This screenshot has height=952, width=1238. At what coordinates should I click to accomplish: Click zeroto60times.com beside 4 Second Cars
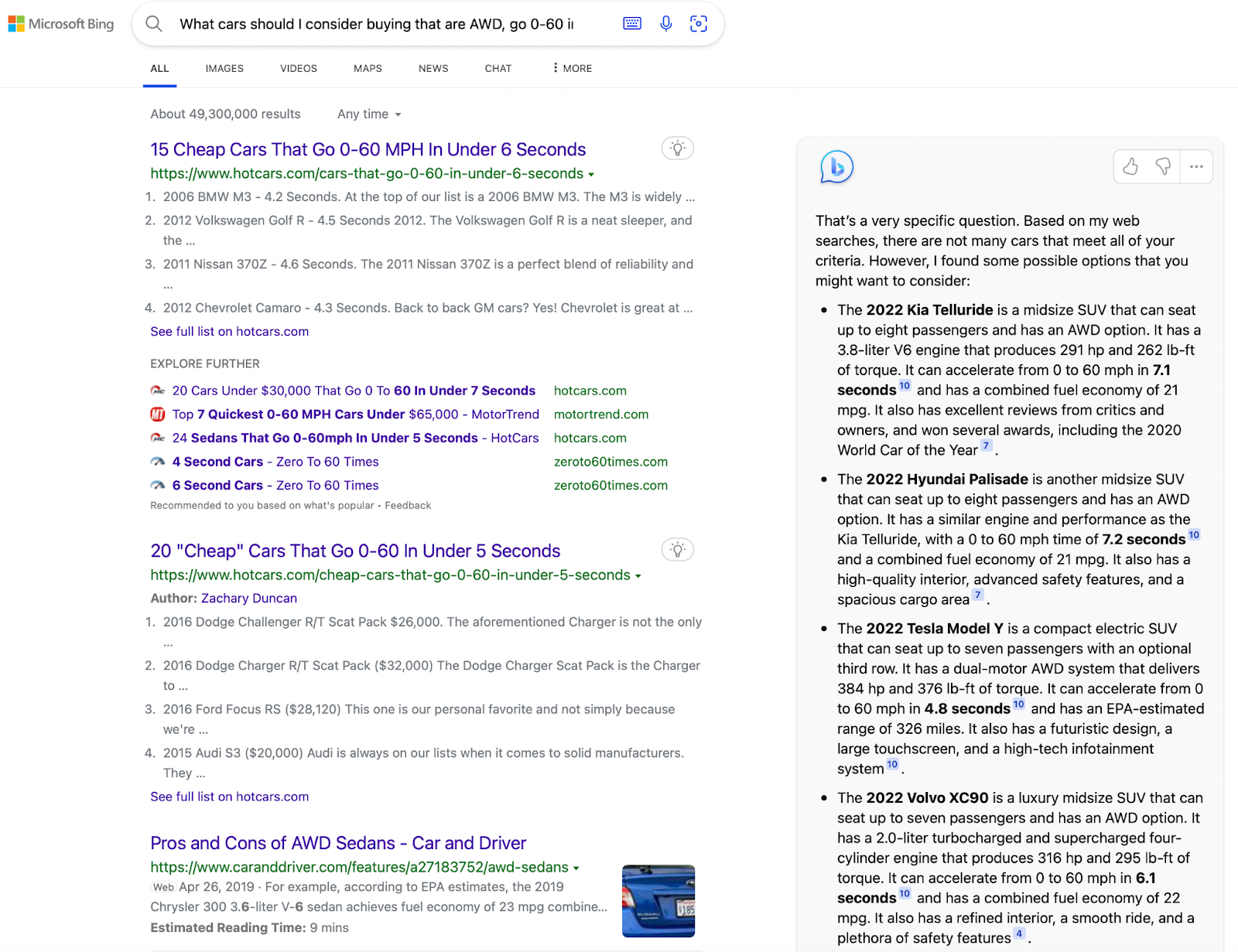pos(610,462)
